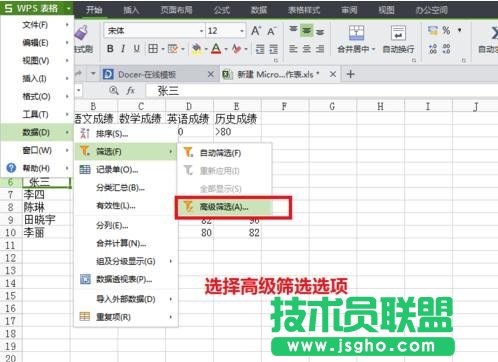Click the fill color bucket icon
The image size is (498, 362).
pyautogui.click(x=197, y=49)
